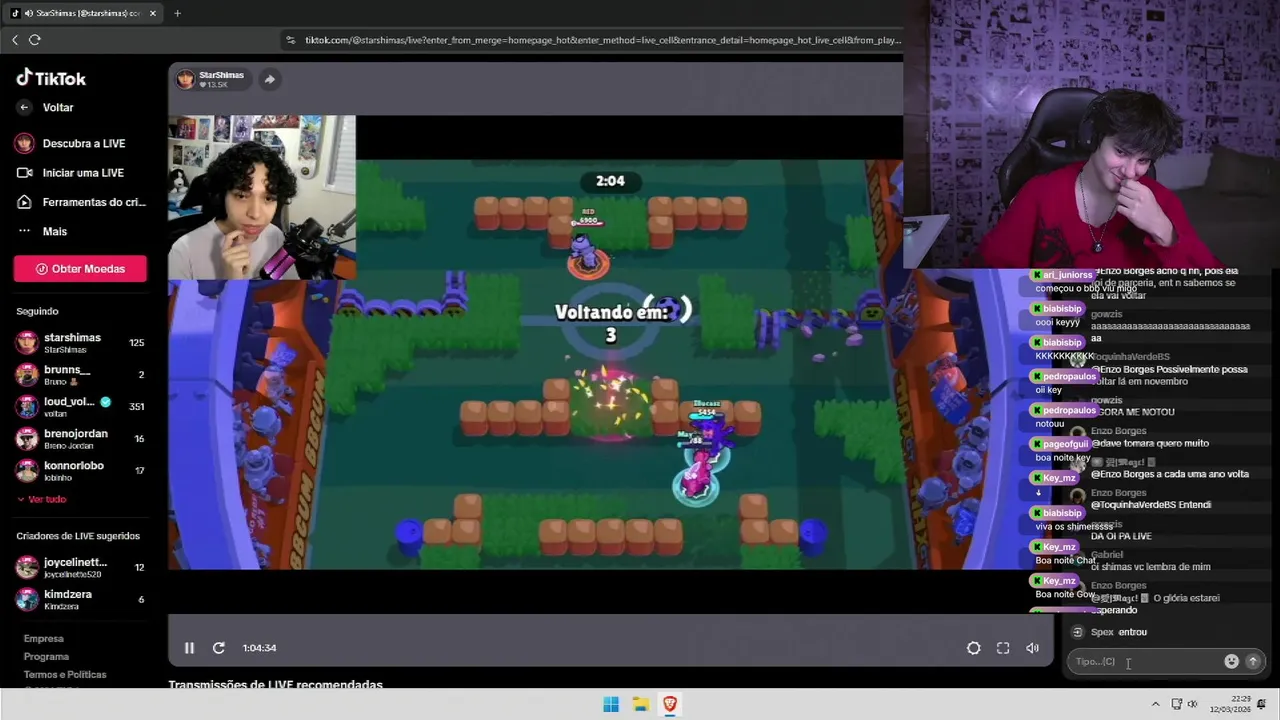
Task: Click the Voltar label
Action: click(58, 107)
